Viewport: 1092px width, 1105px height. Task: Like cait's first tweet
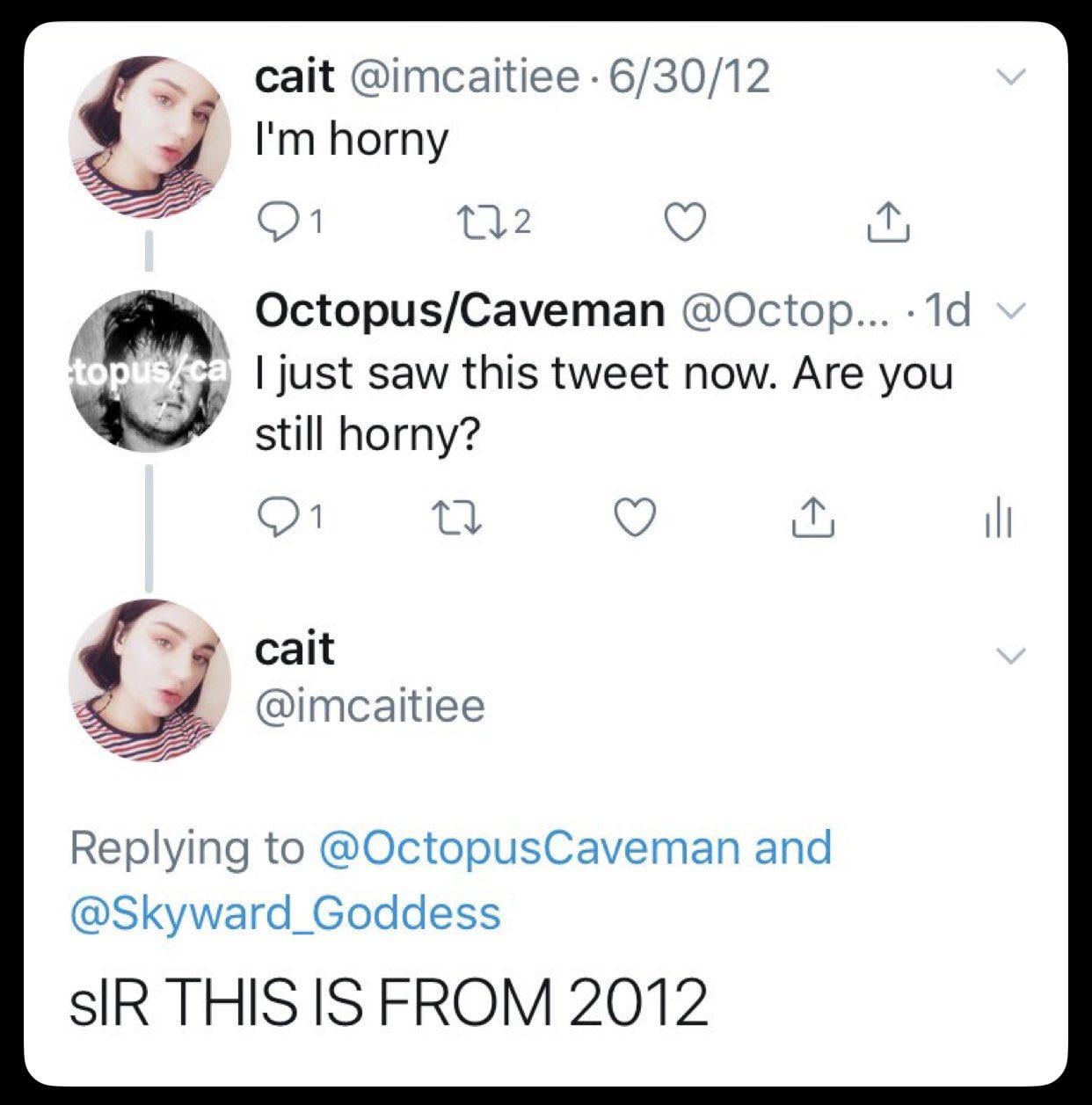(x=684, y=222)
